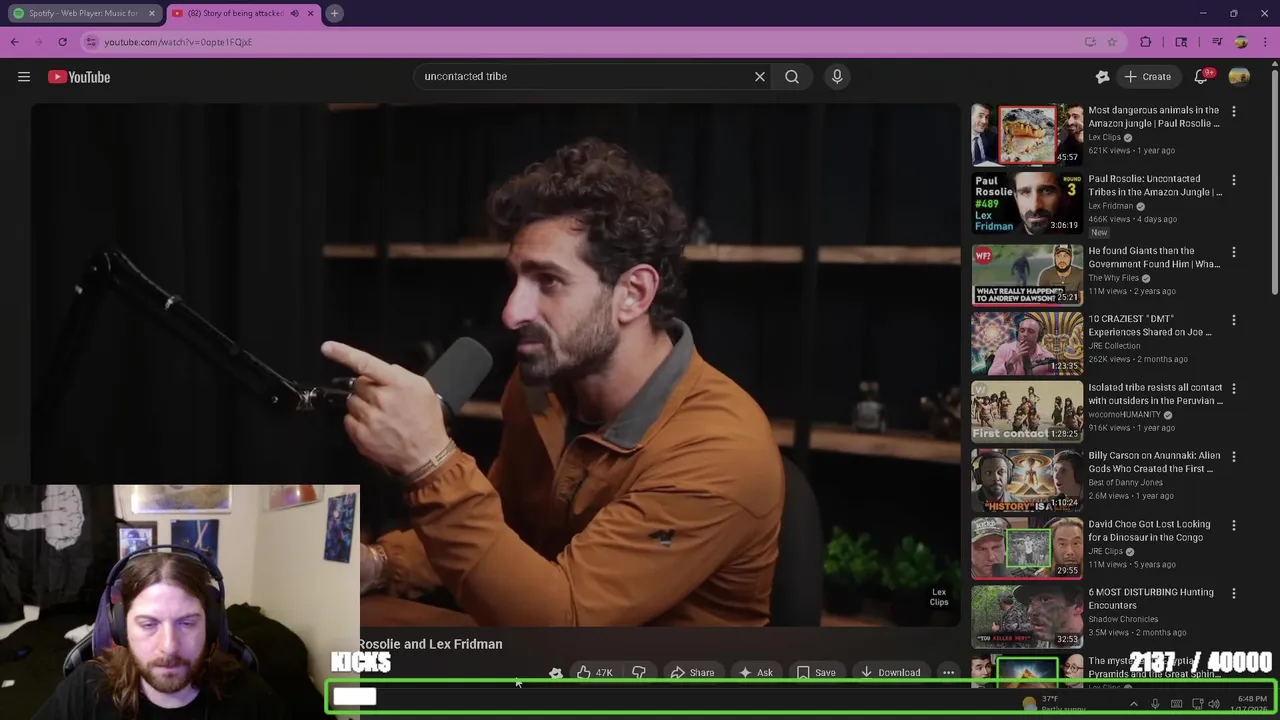Focus the youtube.com address bar

click(580, 42)
